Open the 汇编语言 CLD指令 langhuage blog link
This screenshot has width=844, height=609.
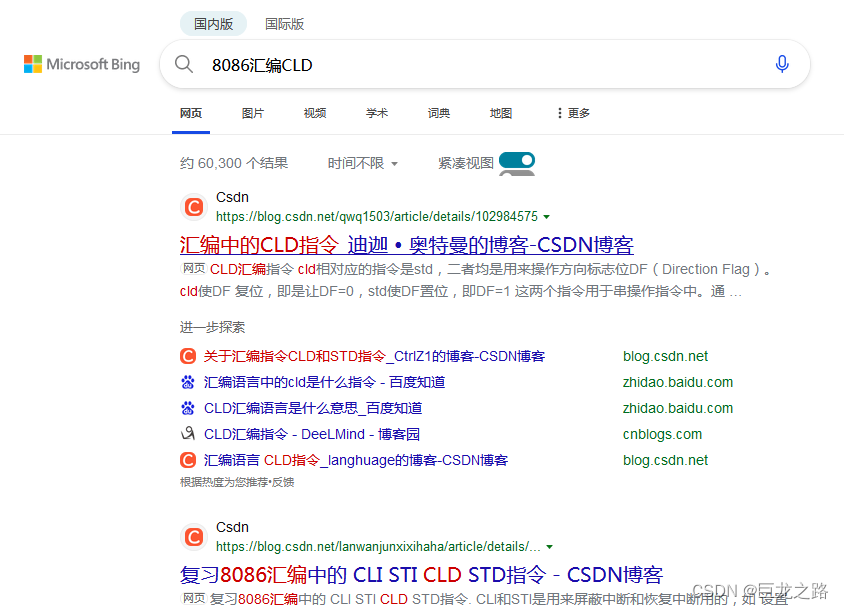coord(356,460)
